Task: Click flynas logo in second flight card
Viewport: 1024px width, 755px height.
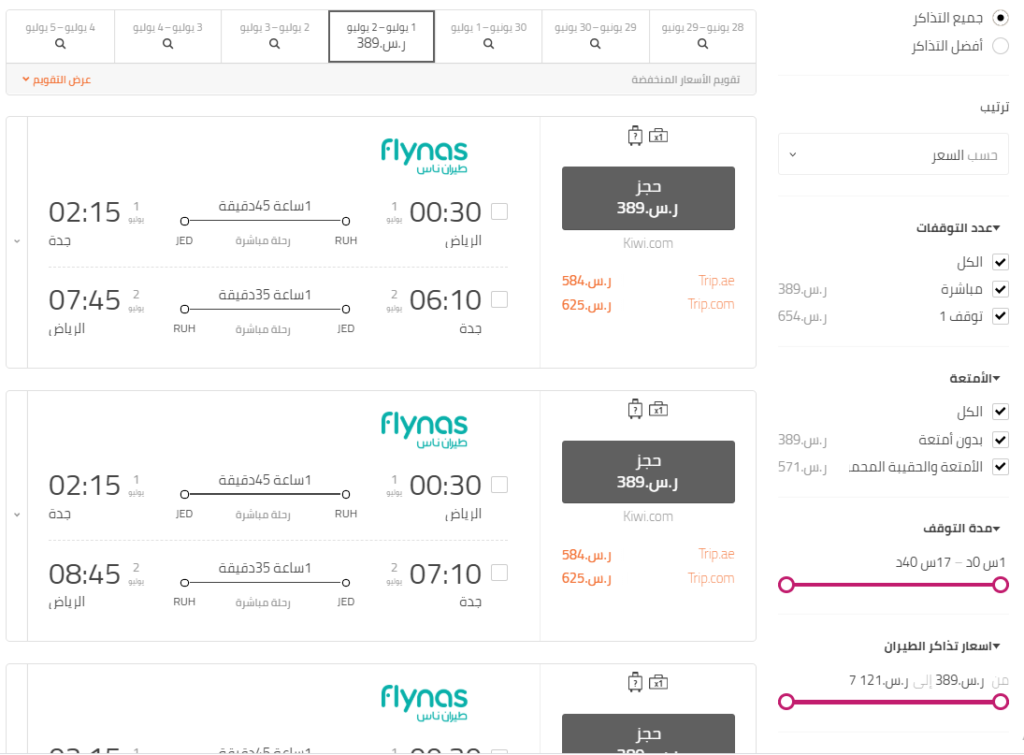Action: pyautogui.click(x=425, y=428)
